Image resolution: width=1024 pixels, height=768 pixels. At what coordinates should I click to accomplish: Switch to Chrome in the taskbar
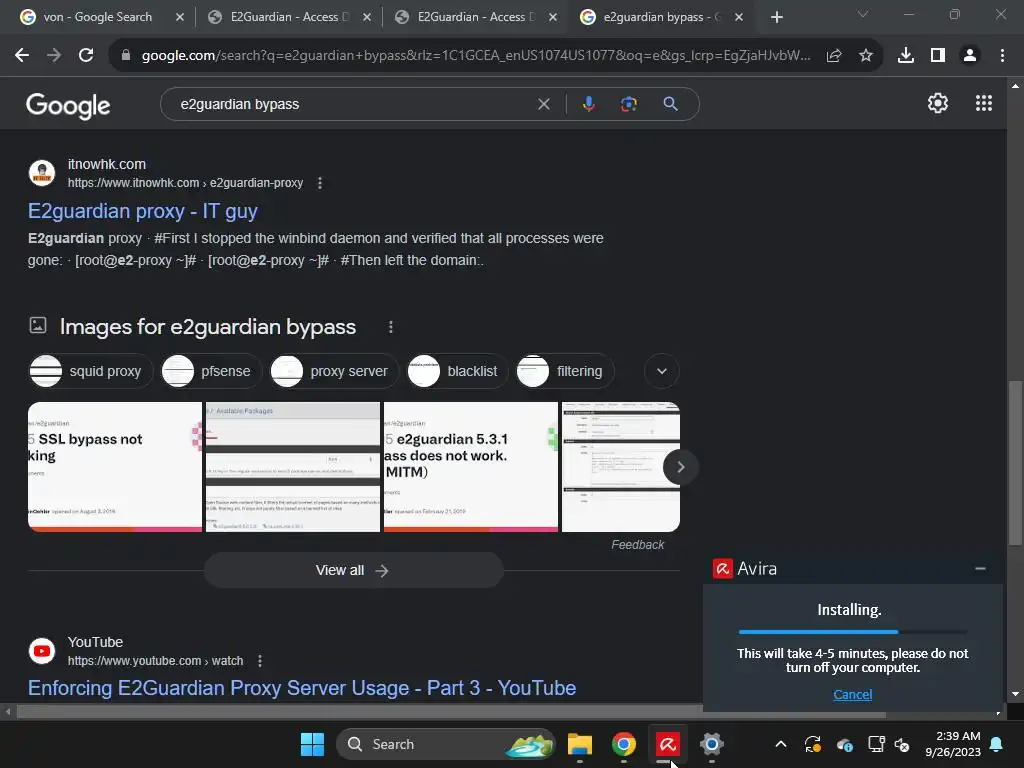click(x=624, y=744)
